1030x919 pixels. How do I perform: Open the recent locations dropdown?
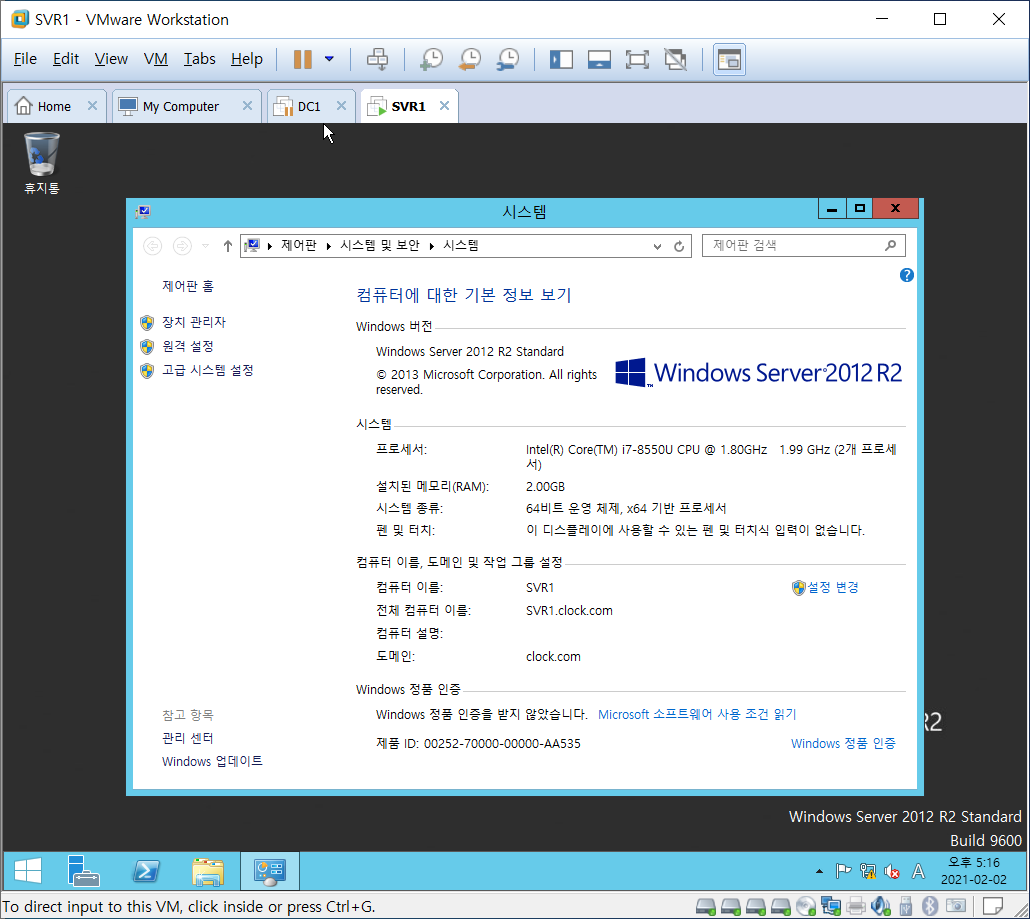click(x=206, y=246)
